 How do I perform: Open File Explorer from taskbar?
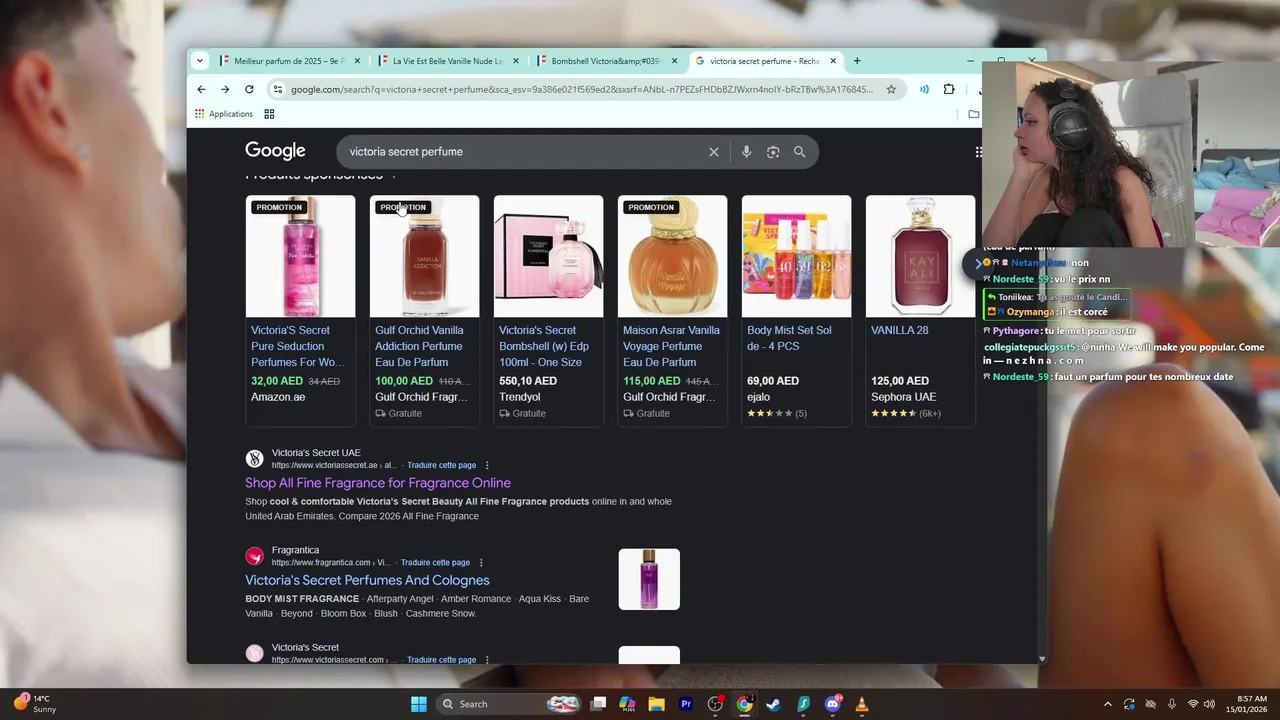656,704
